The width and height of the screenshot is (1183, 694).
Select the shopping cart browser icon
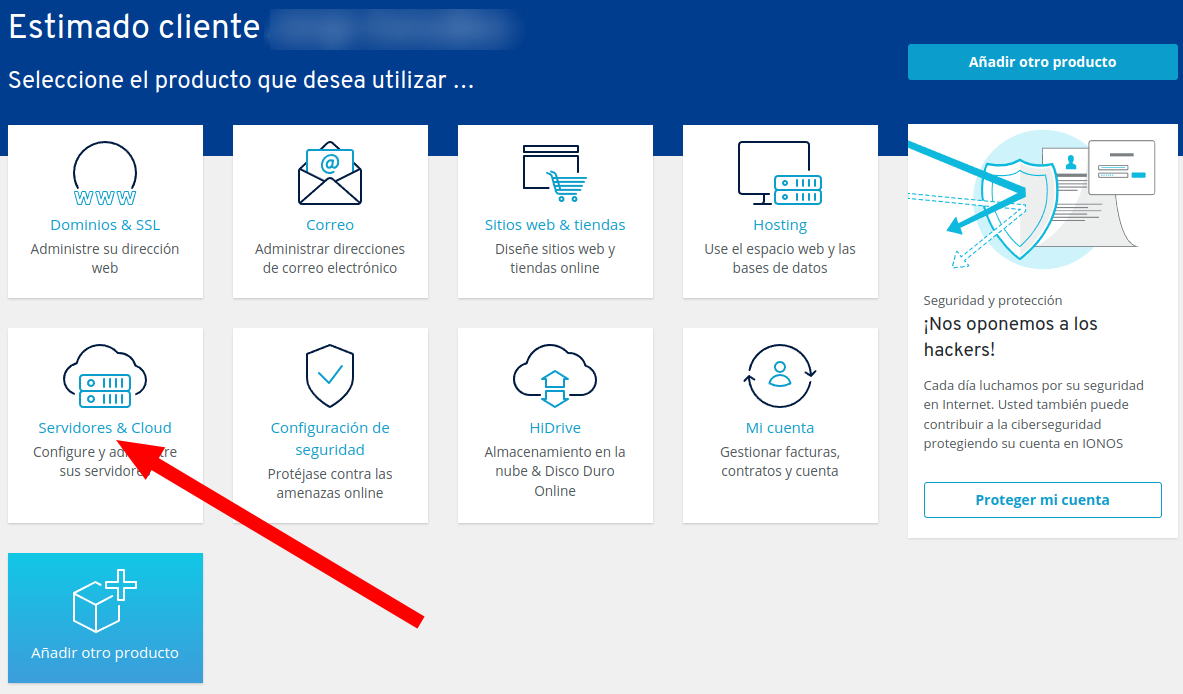click(x=554, y=174)
